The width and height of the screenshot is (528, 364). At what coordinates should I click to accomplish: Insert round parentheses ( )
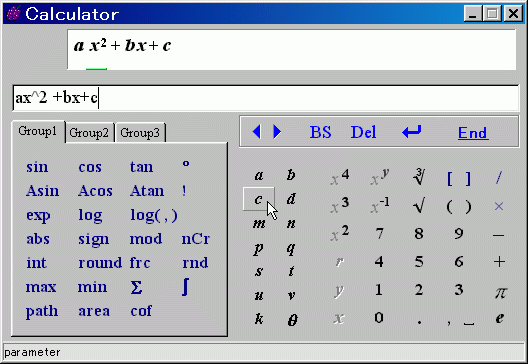(x=459, y=206)
